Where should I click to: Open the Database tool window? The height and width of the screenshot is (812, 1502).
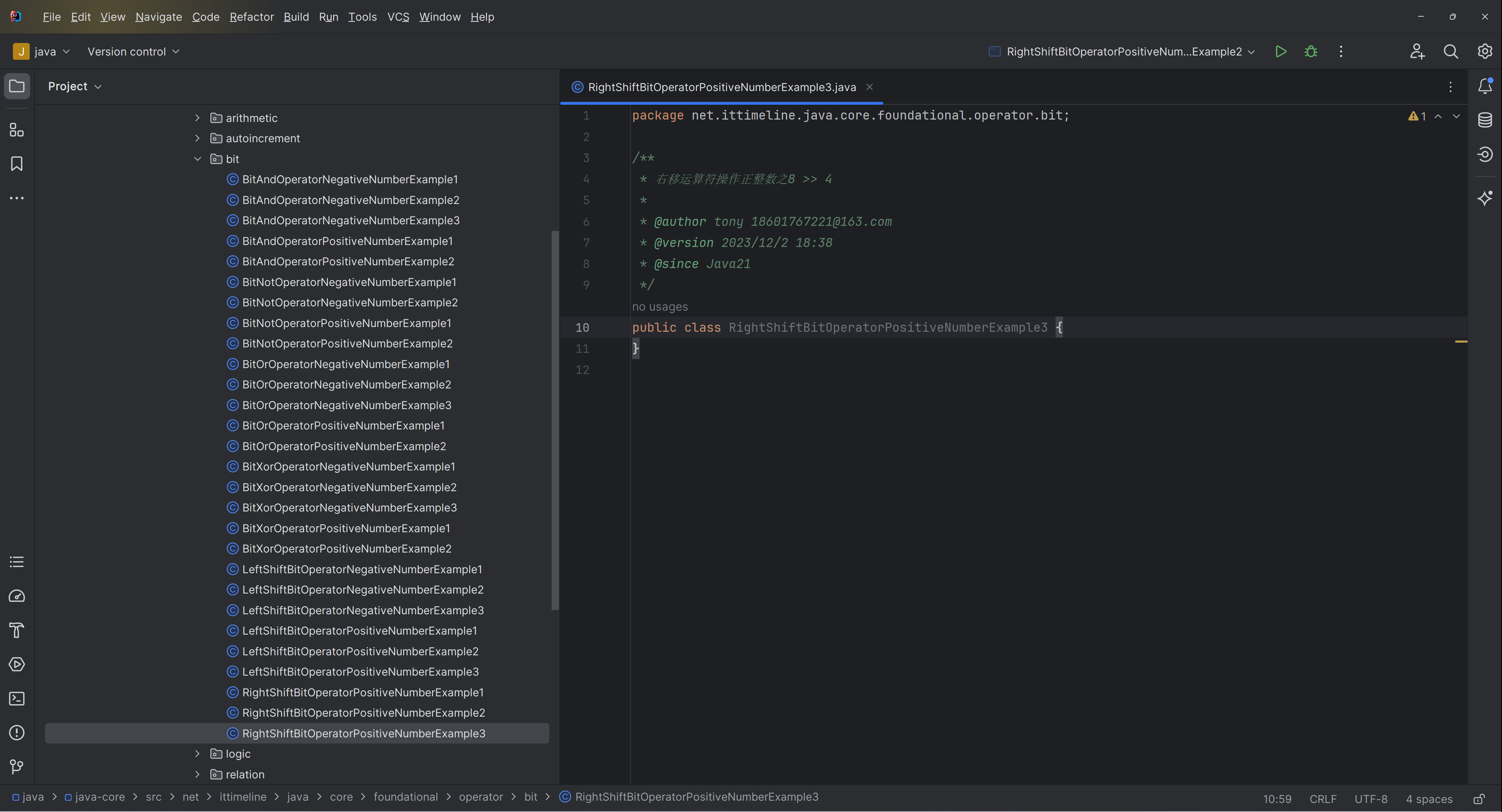pos(1484,120)
